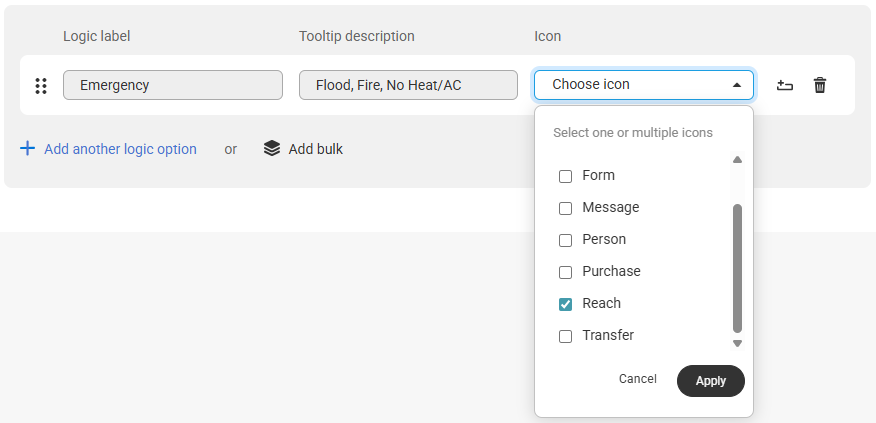
Task: Cancel the icon selection
Action: click(x=637, y=379)
